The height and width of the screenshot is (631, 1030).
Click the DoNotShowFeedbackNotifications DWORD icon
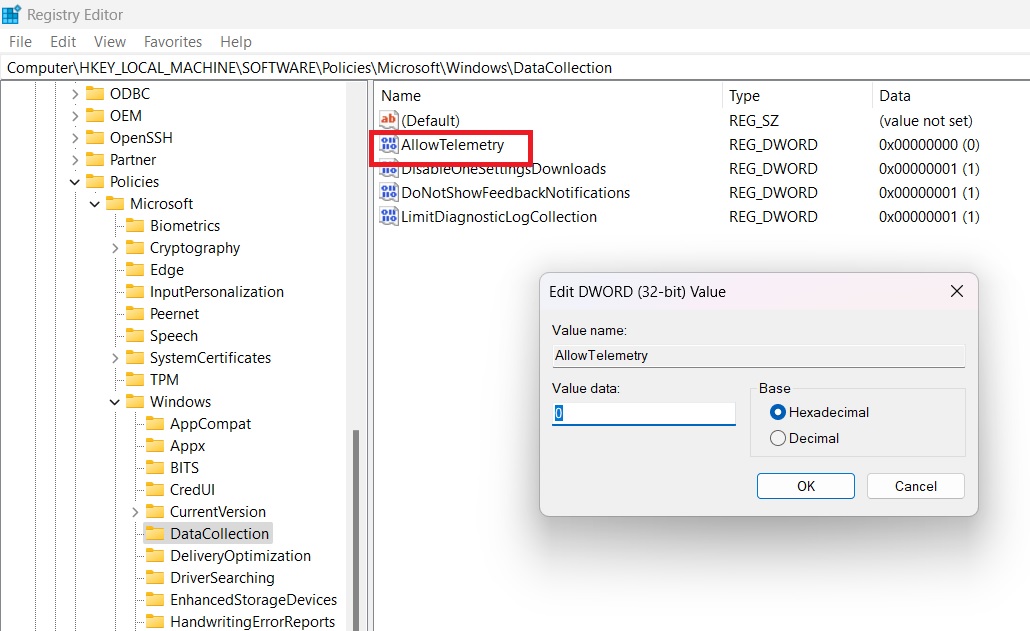[389, 192]
